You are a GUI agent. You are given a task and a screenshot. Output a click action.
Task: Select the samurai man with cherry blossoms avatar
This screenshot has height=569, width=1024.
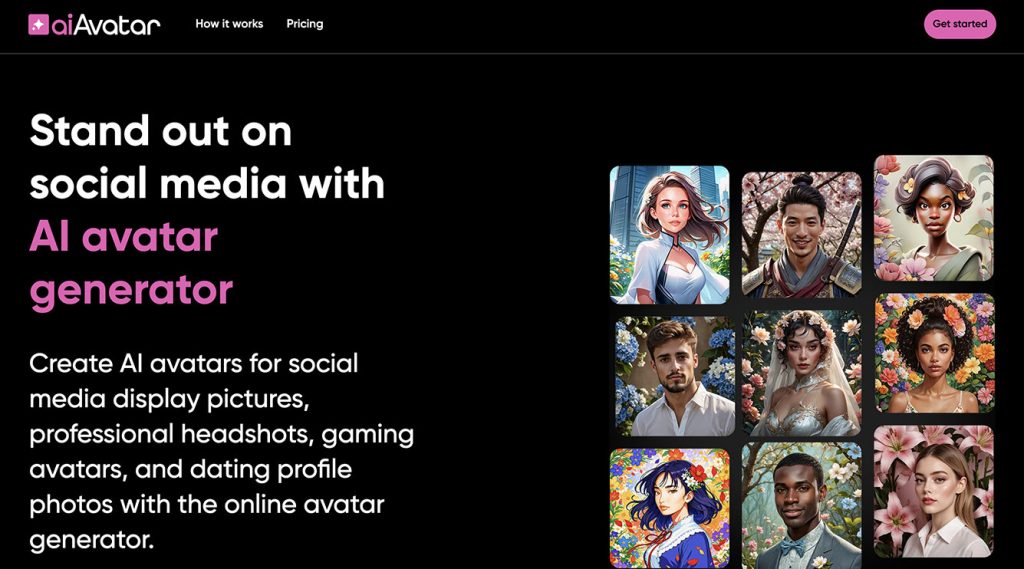[x=801, y=234]
